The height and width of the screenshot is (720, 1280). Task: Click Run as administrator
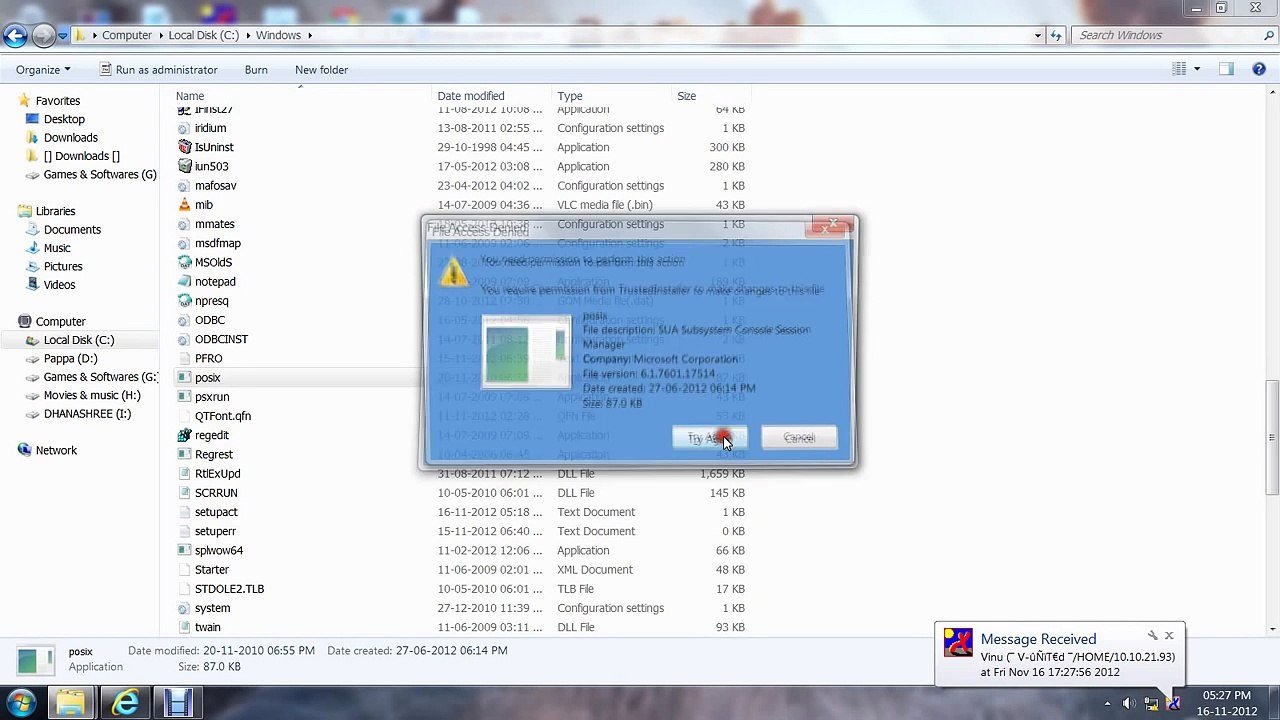(159, 70)
